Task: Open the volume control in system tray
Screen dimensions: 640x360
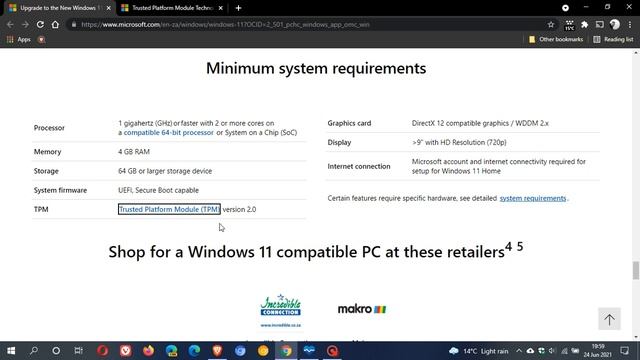Action: (x=552, y=351)
